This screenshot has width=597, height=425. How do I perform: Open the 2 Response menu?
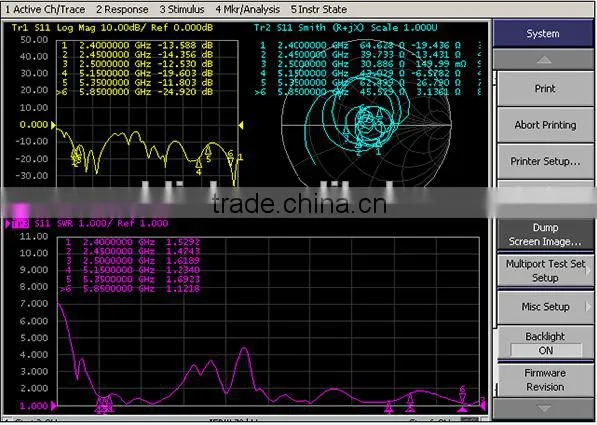tap(122, 9)
